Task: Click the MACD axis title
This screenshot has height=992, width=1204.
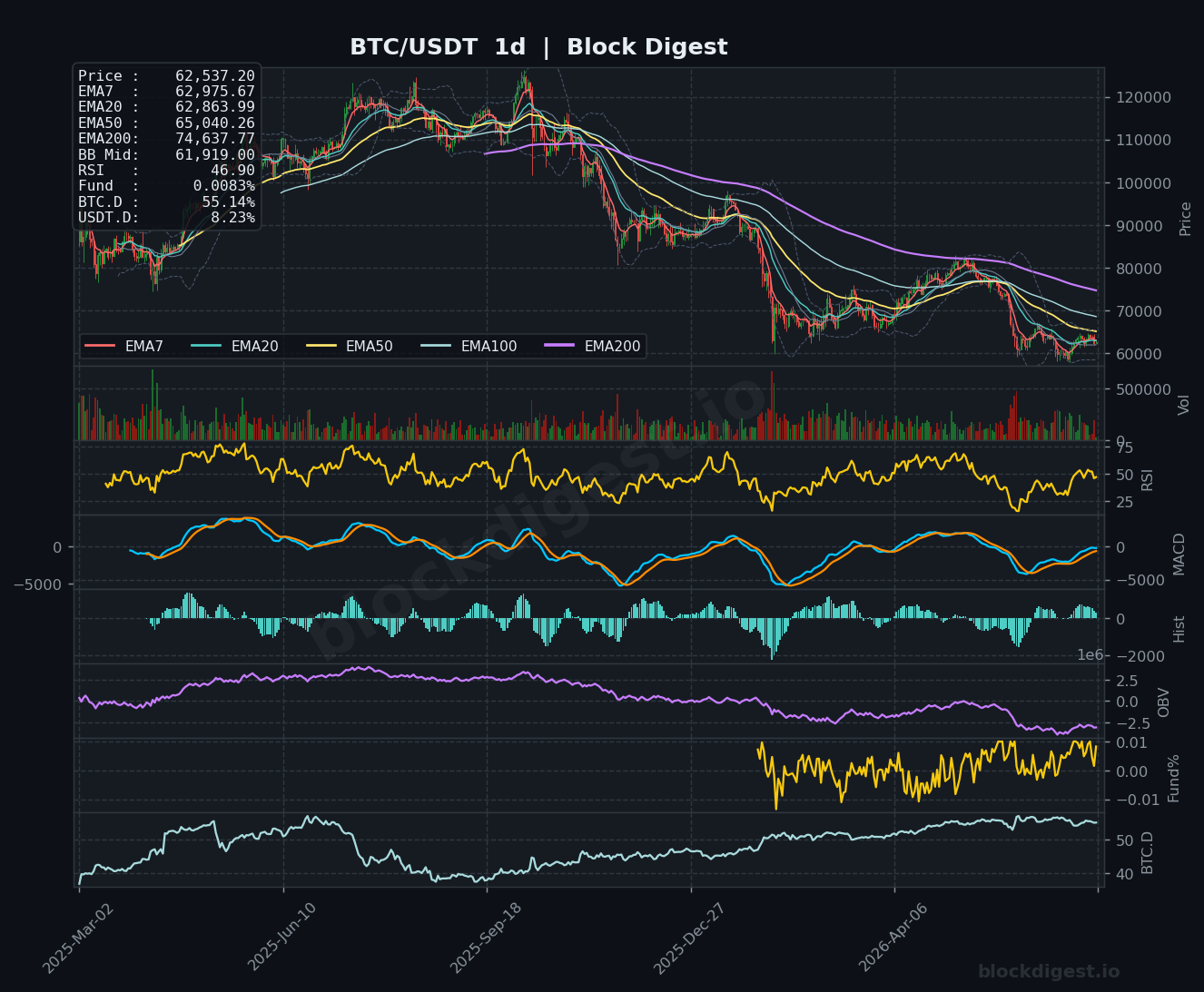Action: (1179, 554)
